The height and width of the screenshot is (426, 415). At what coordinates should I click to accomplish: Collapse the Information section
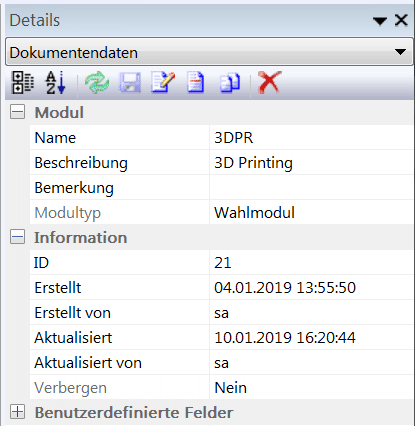[x=17, y=237]
